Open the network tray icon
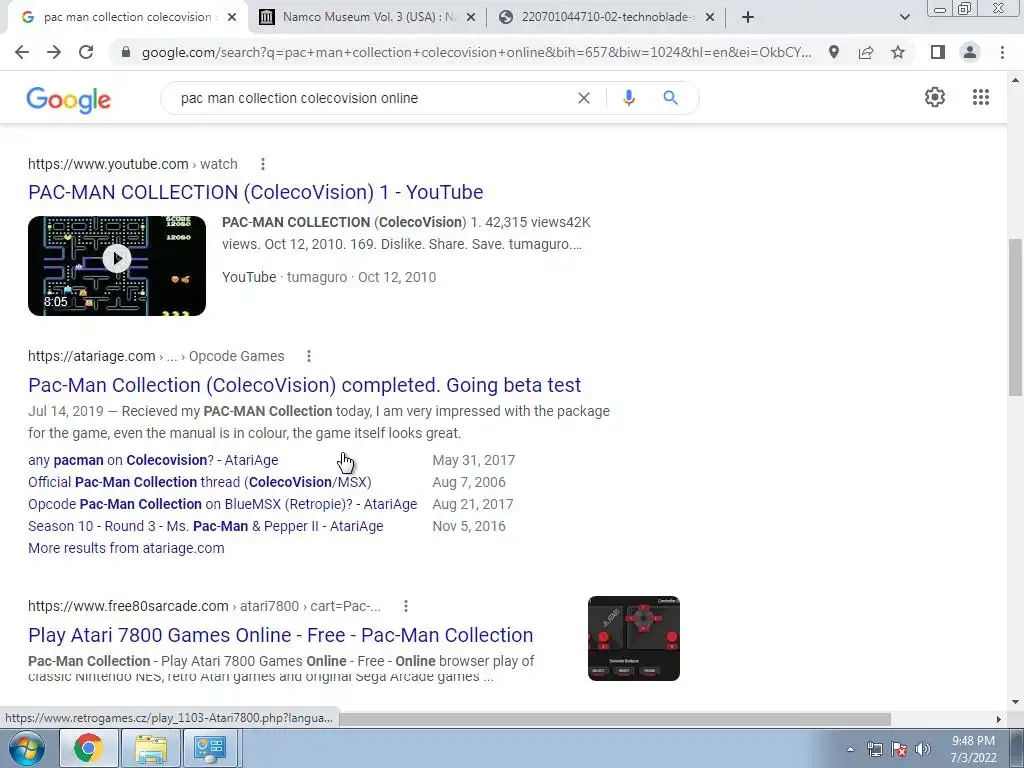 click(x=874, y=749)
